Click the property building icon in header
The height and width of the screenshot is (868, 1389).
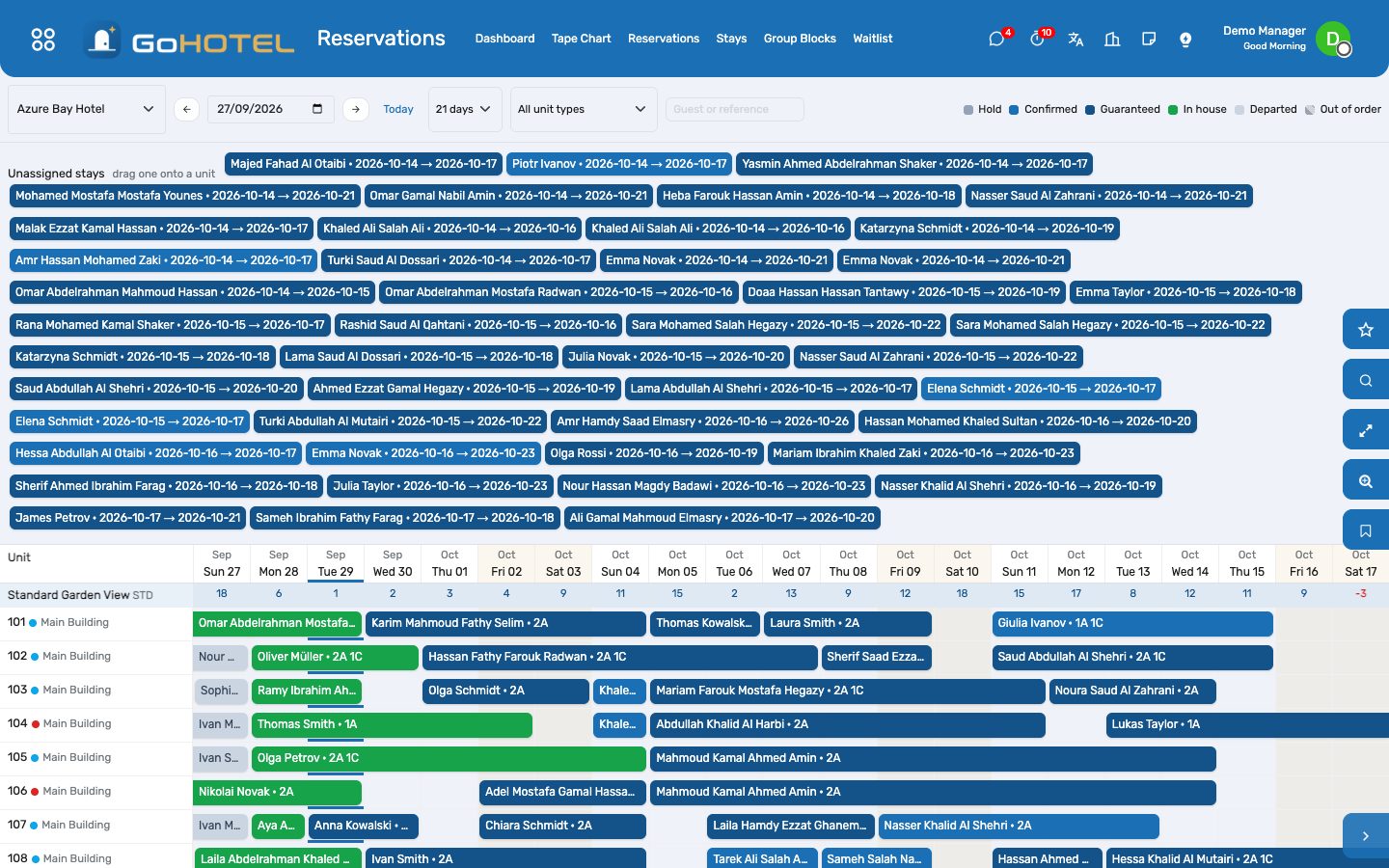(x=1112, y=40)
